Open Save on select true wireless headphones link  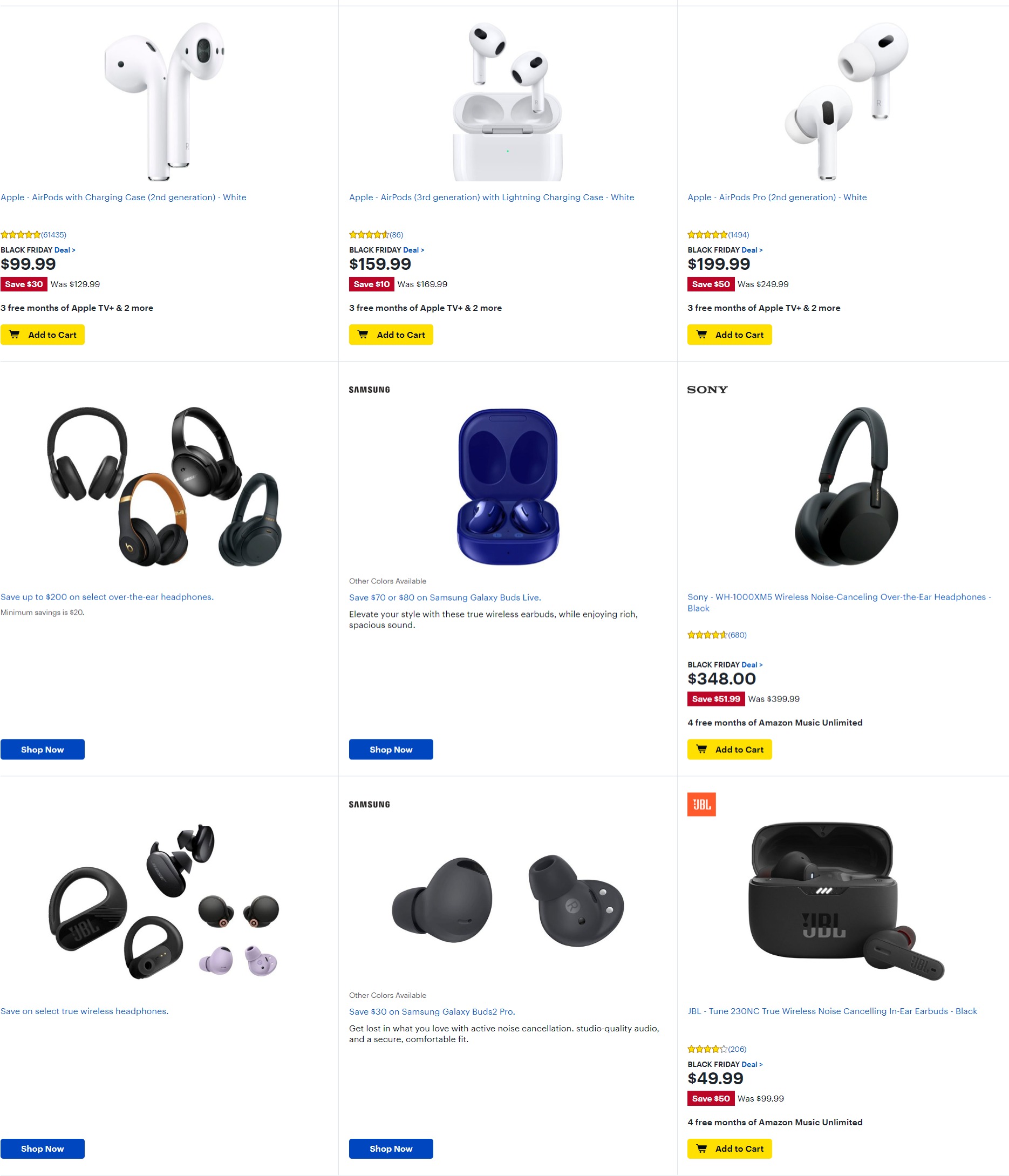(x=85, y=1011)
